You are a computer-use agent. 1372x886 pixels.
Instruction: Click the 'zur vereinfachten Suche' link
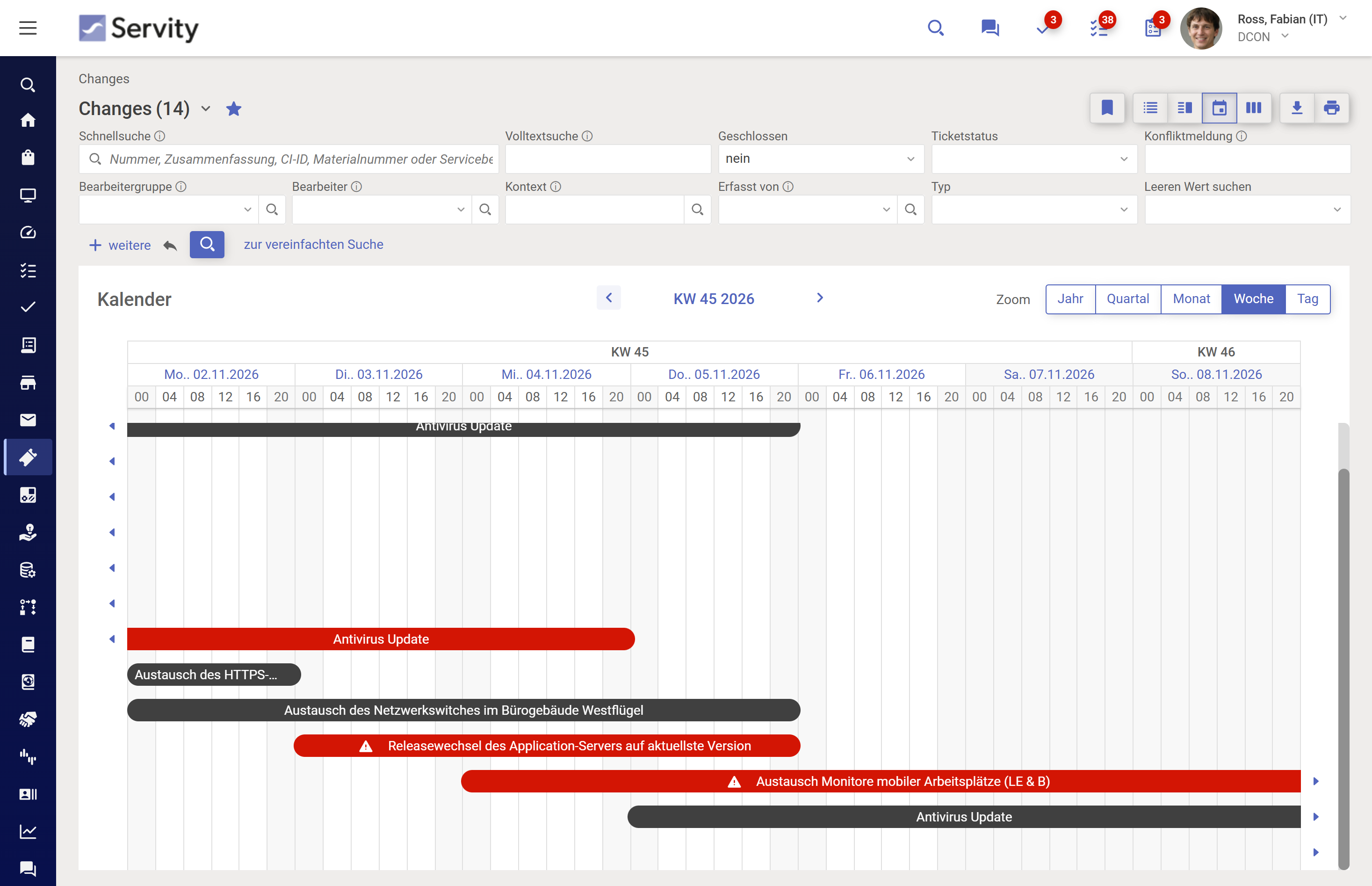tap(313, 245)
